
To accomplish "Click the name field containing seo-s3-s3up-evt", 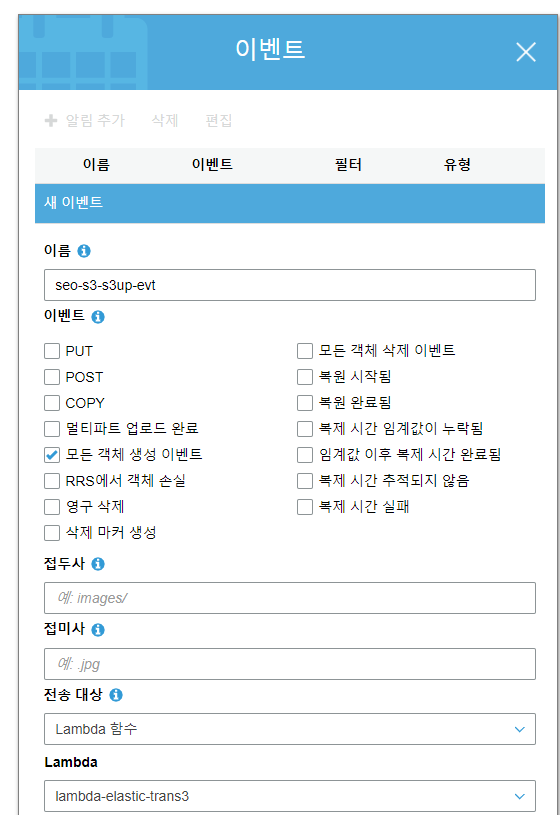I will [290, 285].
